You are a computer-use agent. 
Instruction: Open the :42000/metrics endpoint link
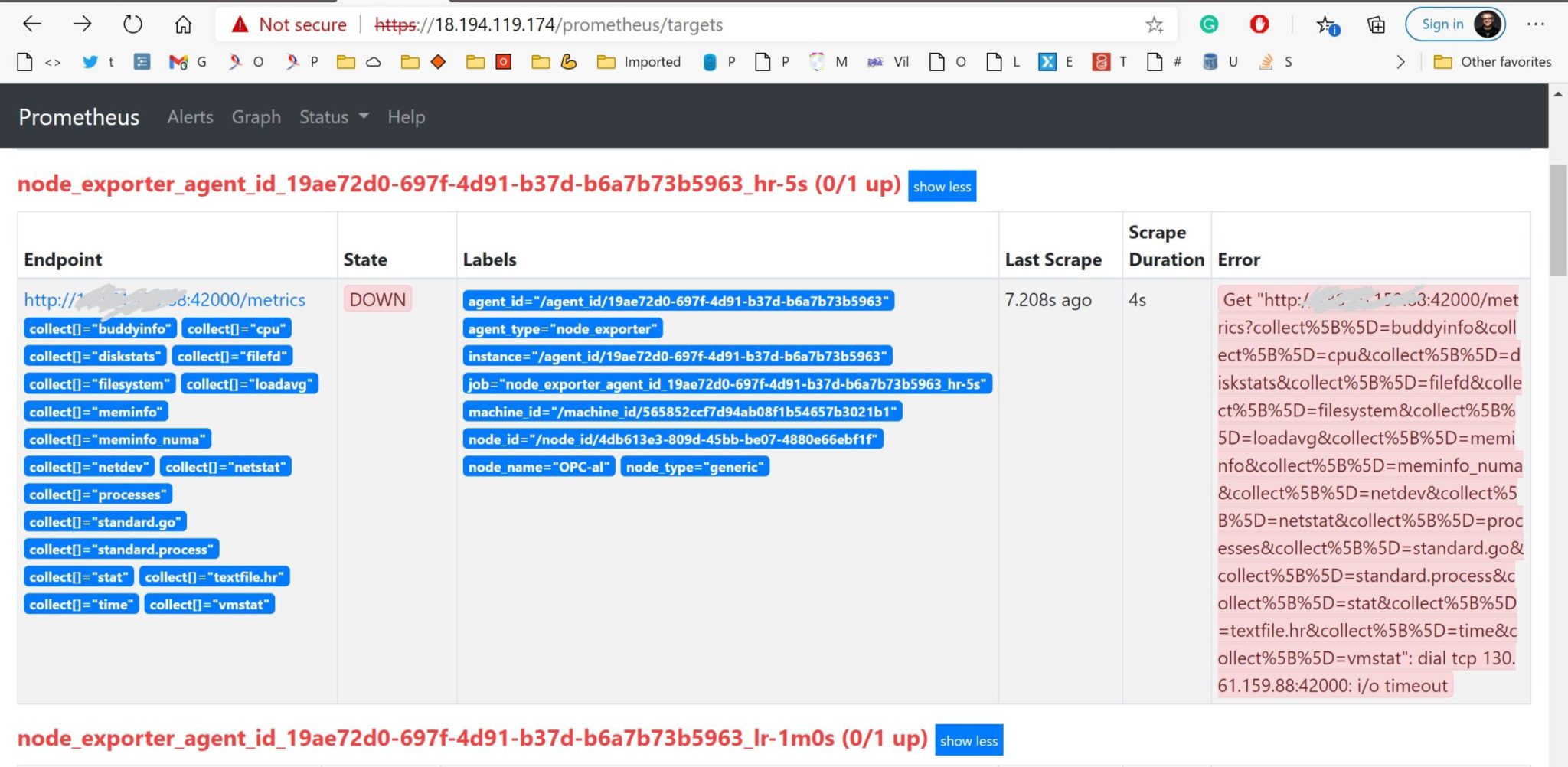165,300
